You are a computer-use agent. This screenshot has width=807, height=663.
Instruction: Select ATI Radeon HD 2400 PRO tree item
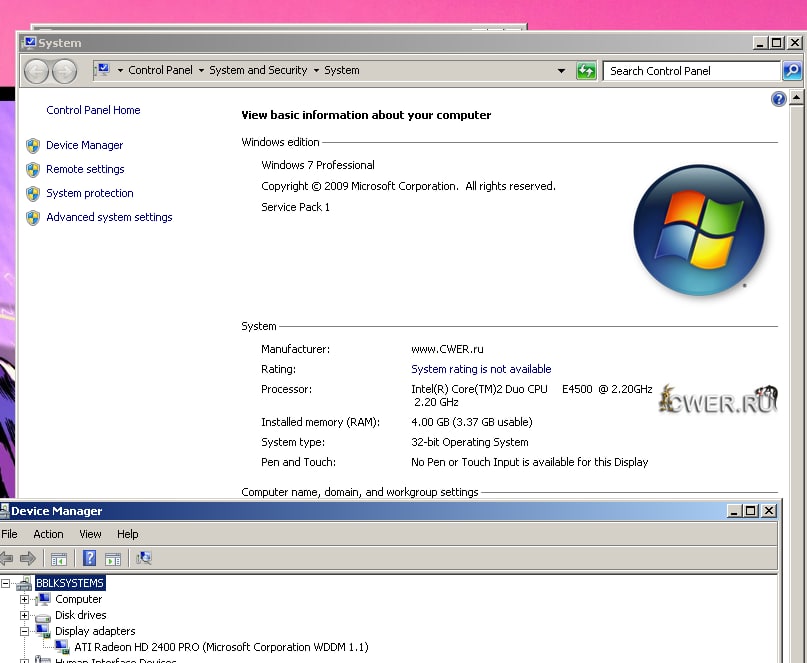pos(221,647)
